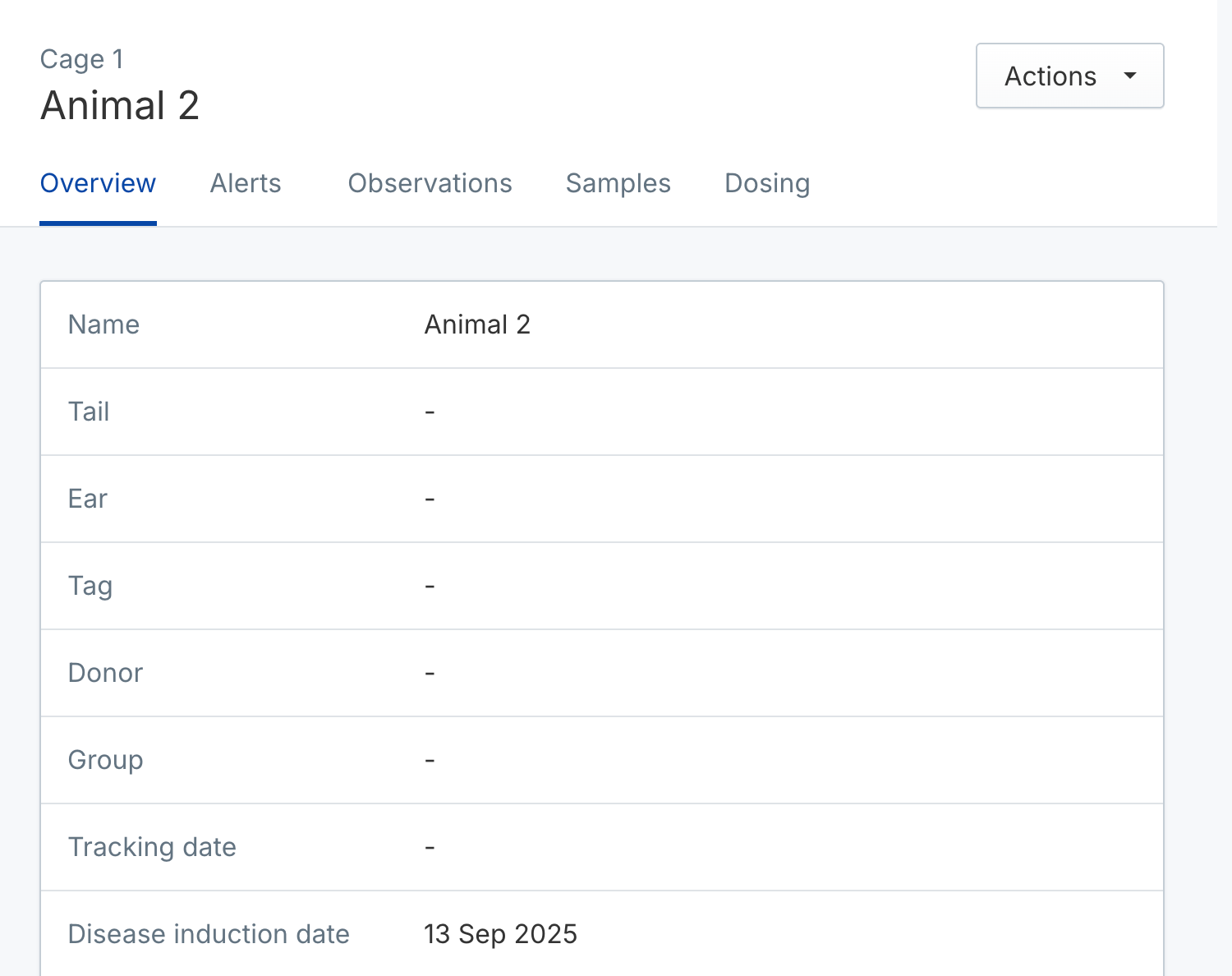The image size is (1232, 976).
Task: Open the Alerts tab
Action: (x=246, y=183)
